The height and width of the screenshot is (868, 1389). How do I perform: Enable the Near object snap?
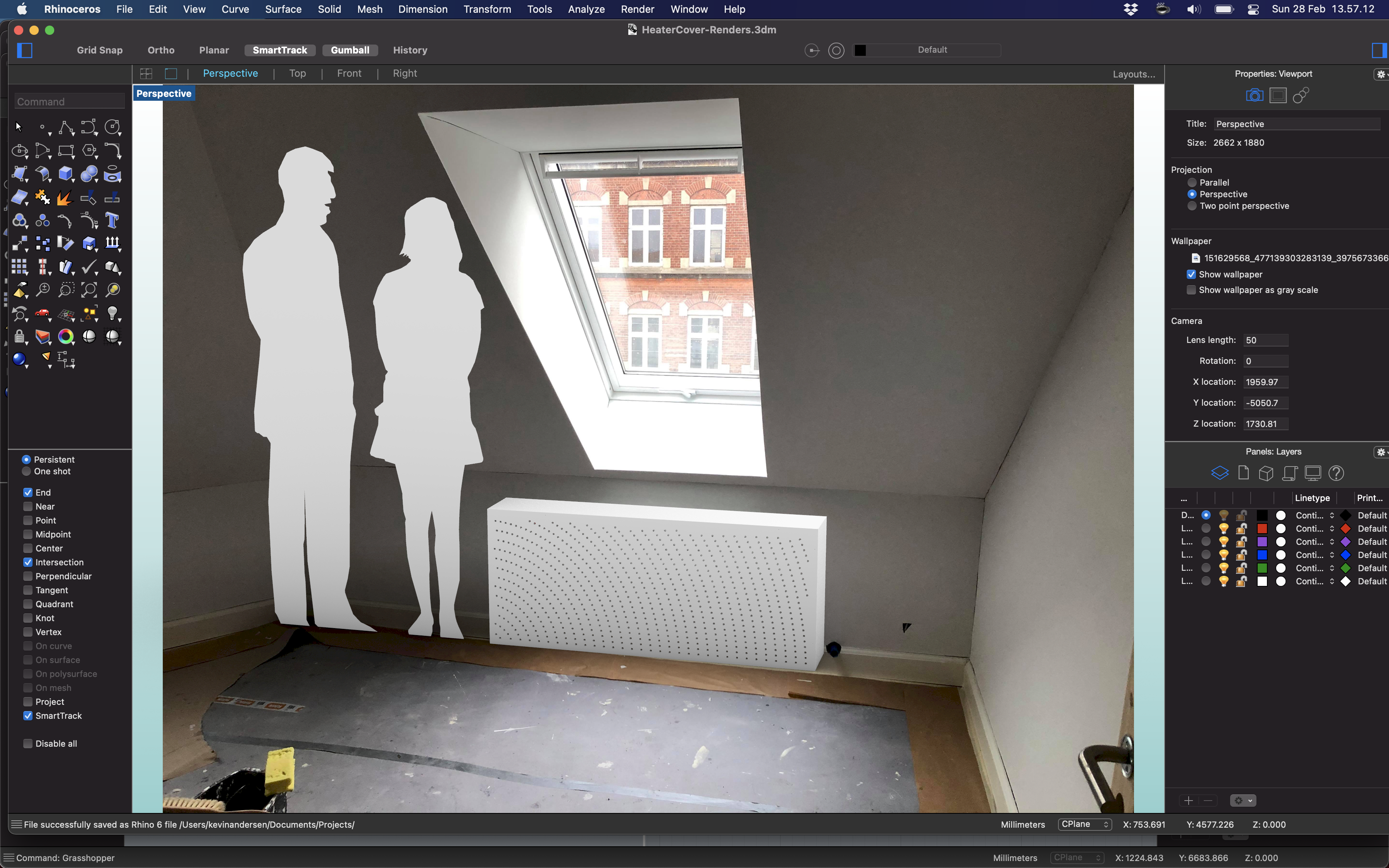[28, 506]
